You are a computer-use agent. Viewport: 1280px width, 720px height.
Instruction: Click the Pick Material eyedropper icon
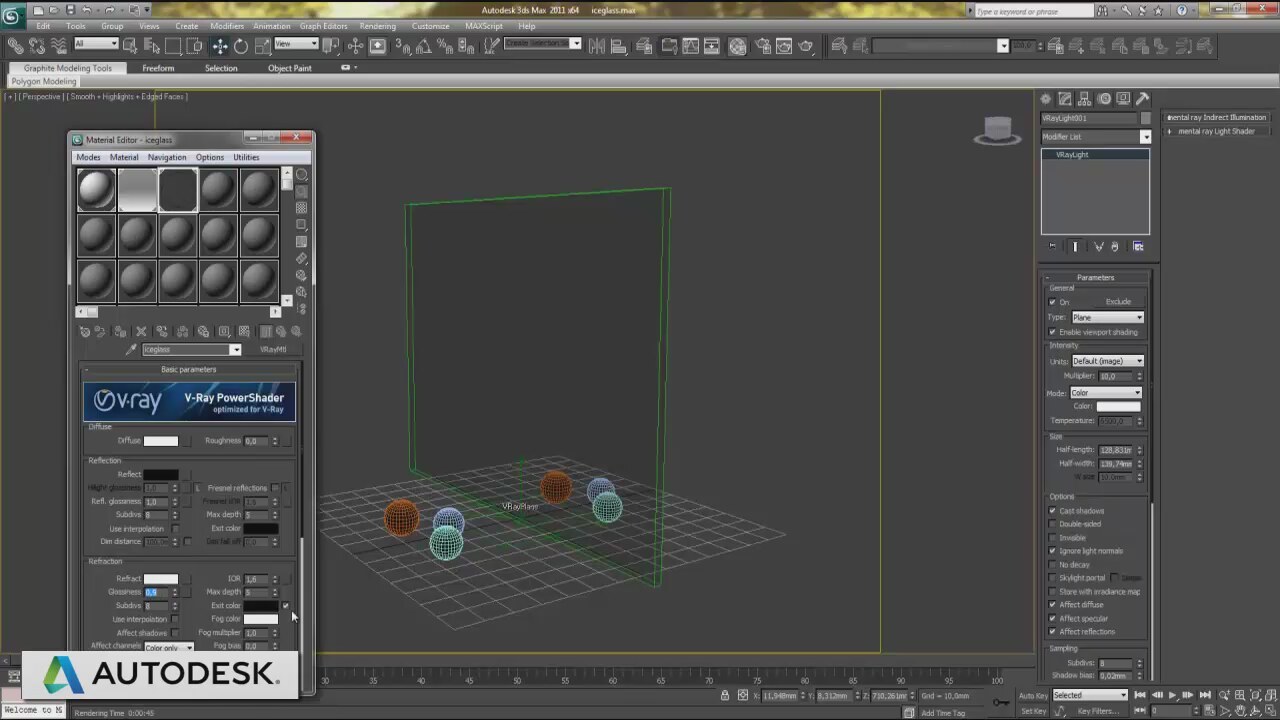point(130,350)
